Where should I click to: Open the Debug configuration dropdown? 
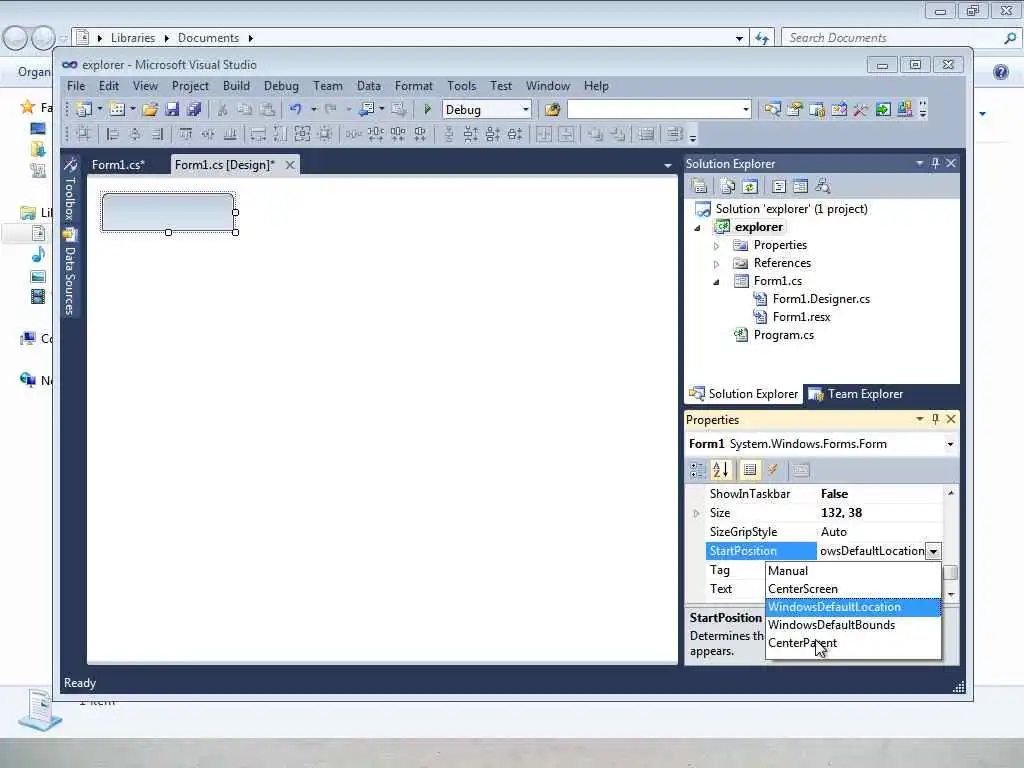tap(525, 110)
